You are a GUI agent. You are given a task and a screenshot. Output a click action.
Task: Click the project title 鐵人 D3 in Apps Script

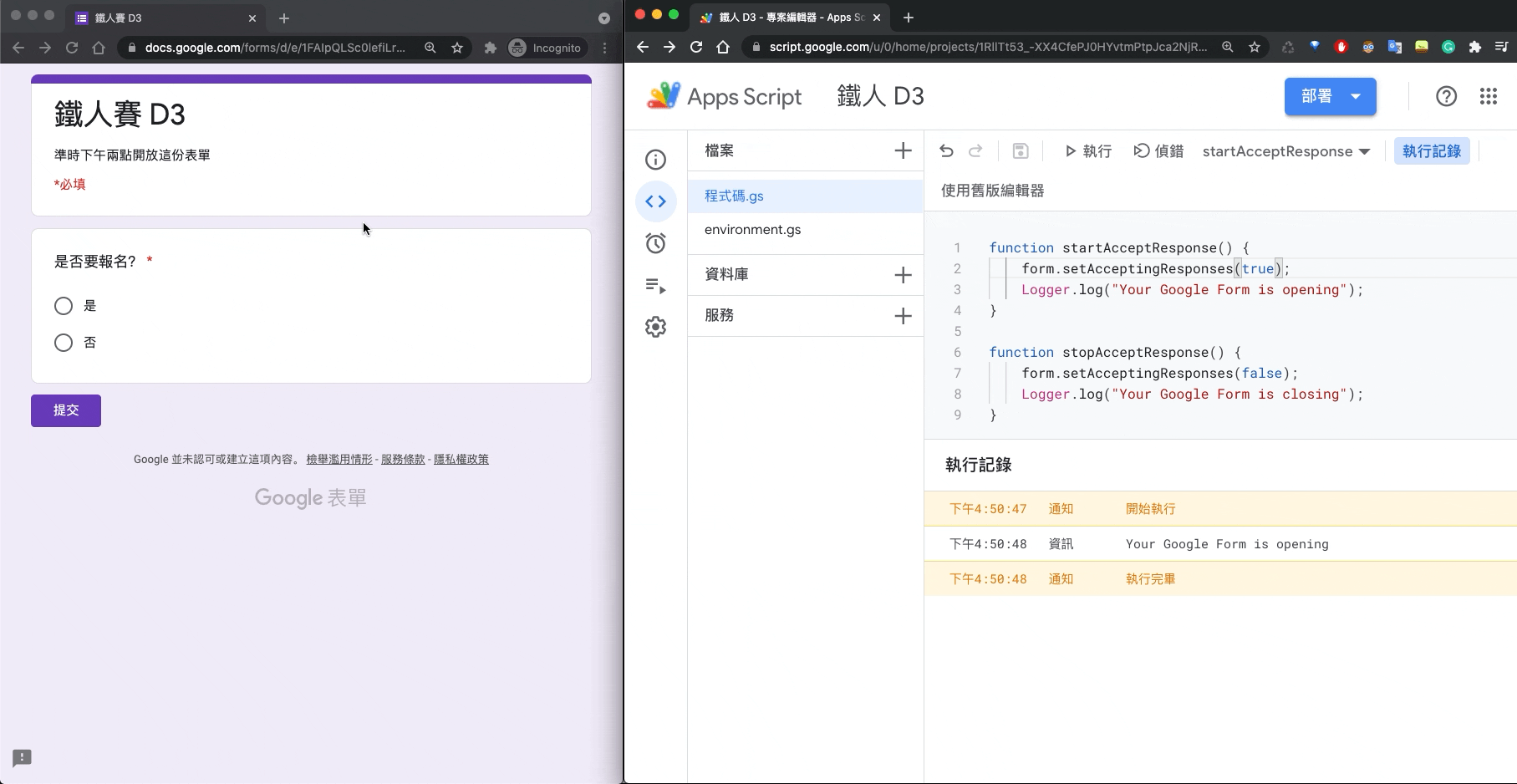[x=881, y=96]
